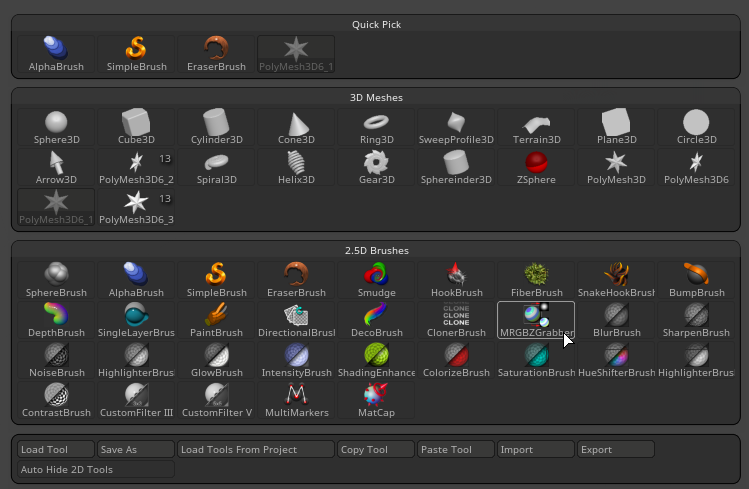Toggle Auto Hide 2D Tools

(96, 469)
